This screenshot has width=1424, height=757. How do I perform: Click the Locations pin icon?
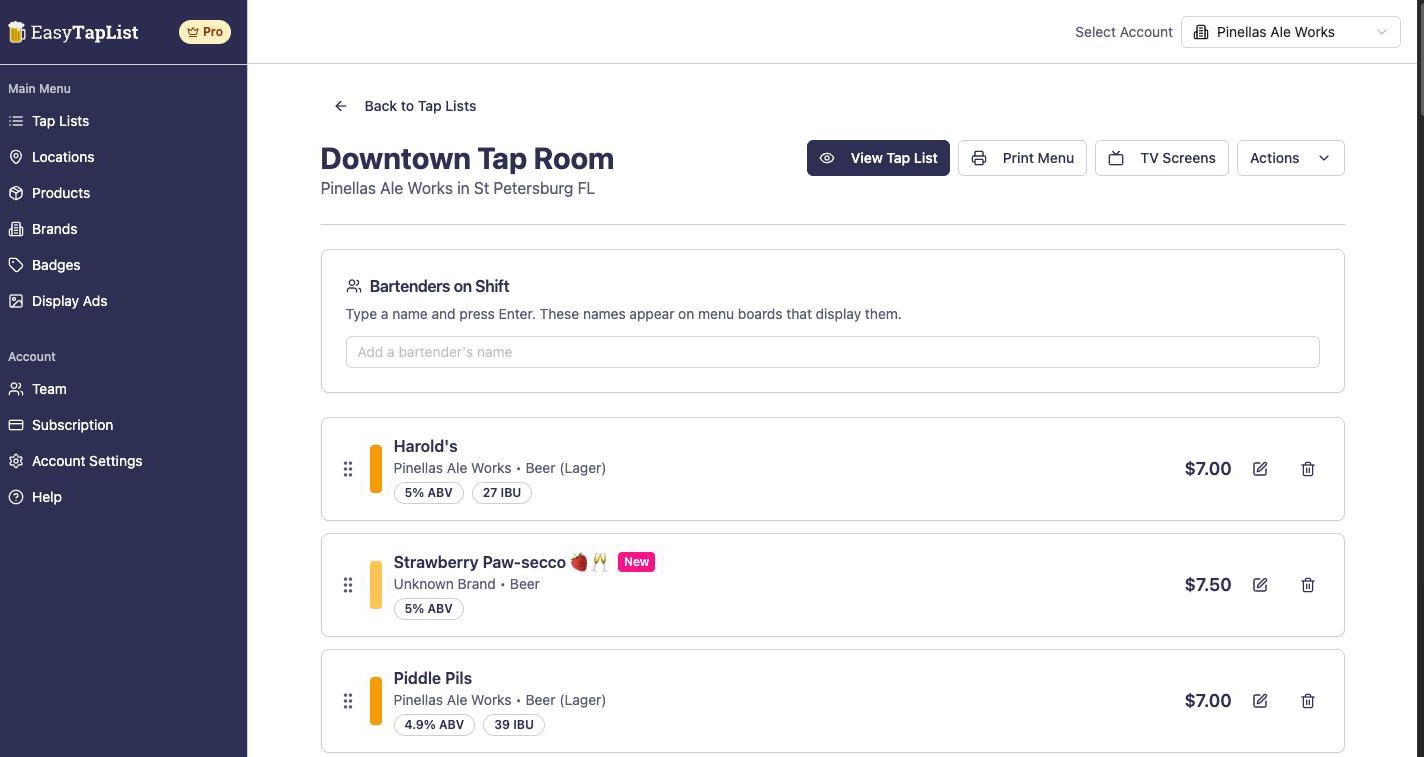[16, 157]
